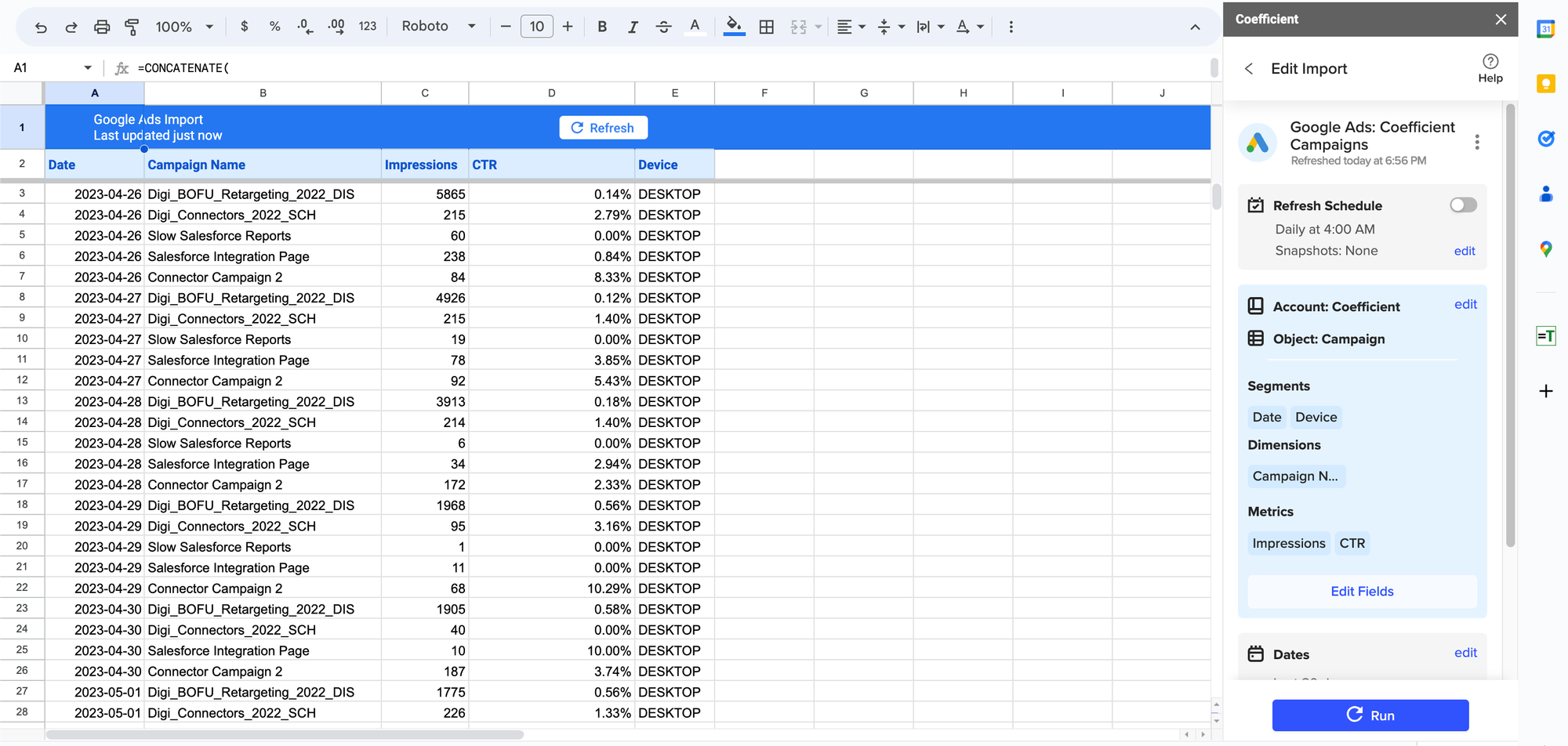The image size is (1568, 746).
Task: Open horizontal align dropdown
Action: click(851, 27)
